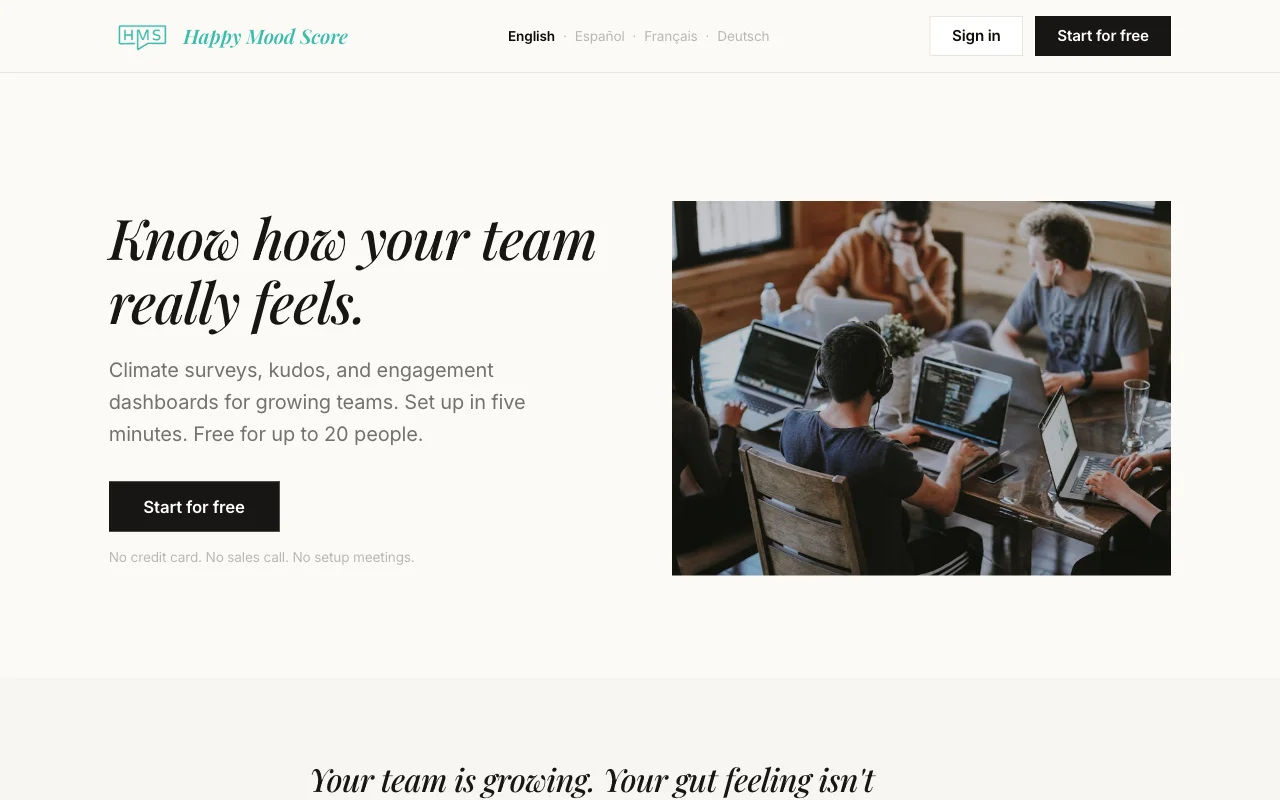Click the drinking glass in the photo
Viewport: 1280px width, 800px height.
point(1136,414)
